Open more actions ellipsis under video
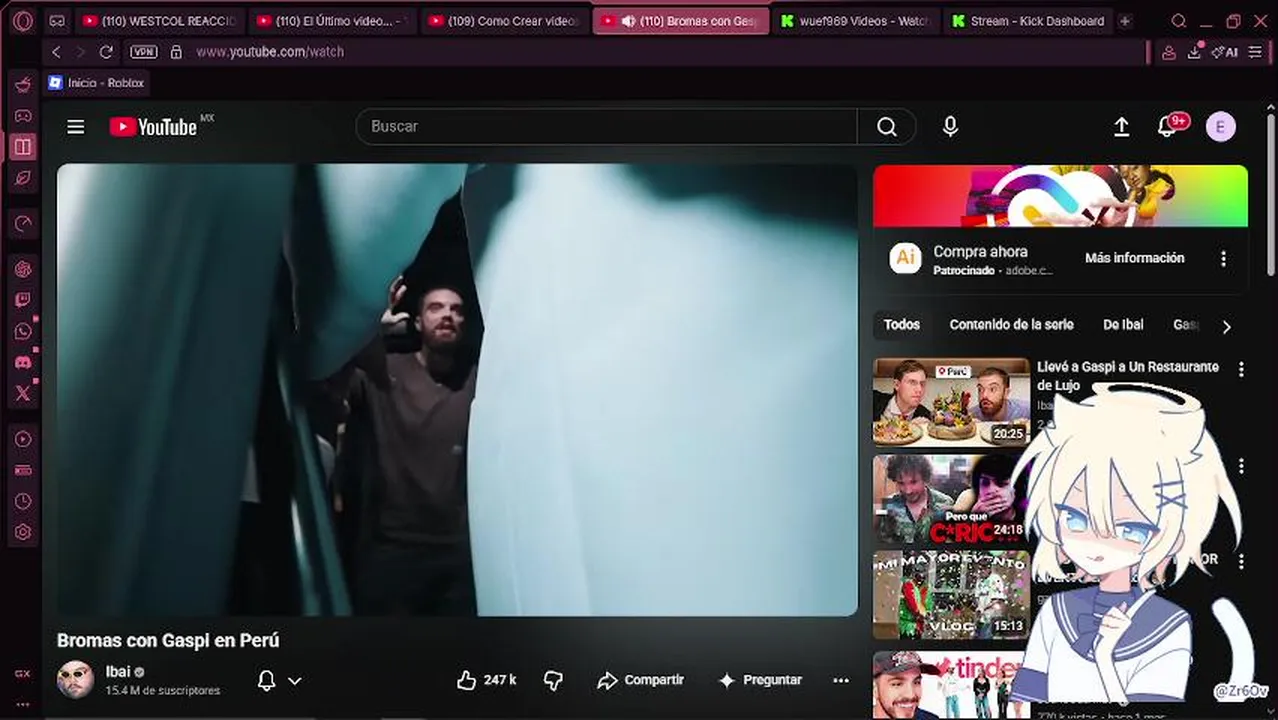The image size is (1278, 720). coord(841,680)
